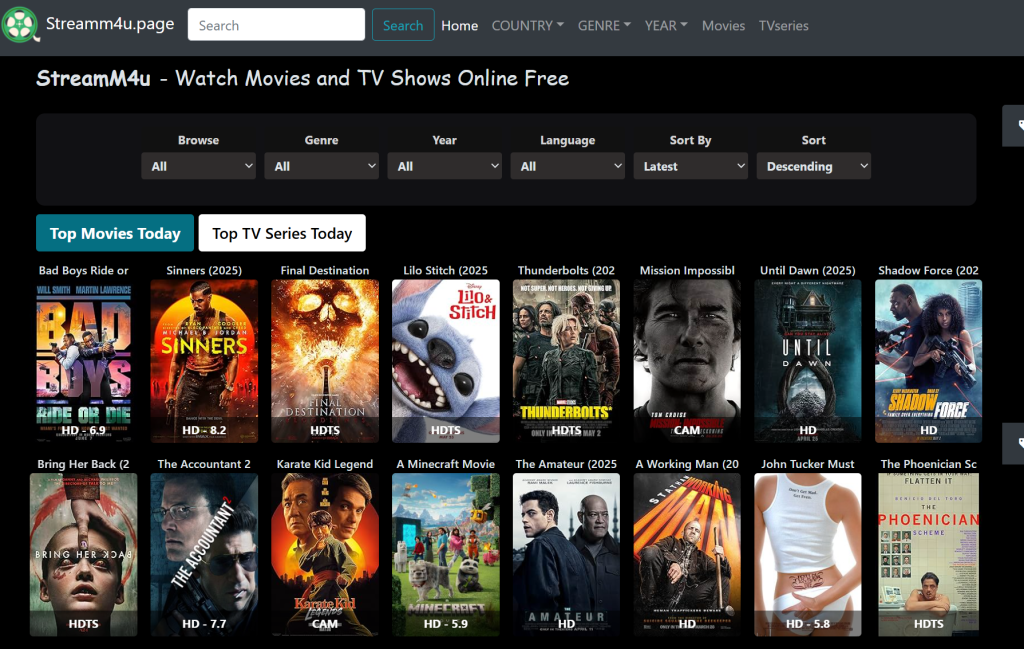Open the TVseries nav link

pyautogui.click(x=784, y=25)
